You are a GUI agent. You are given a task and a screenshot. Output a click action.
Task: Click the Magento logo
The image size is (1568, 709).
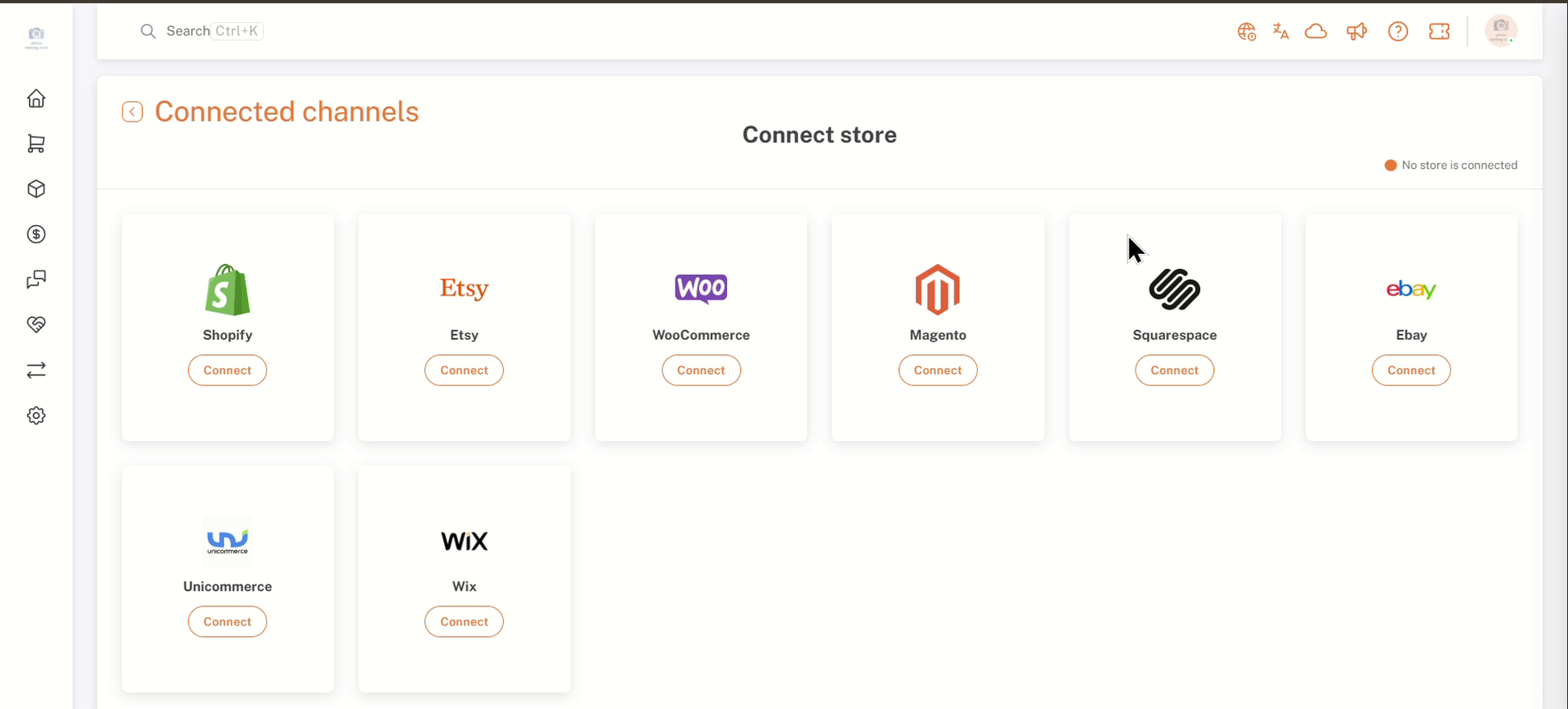pos(938,290)
